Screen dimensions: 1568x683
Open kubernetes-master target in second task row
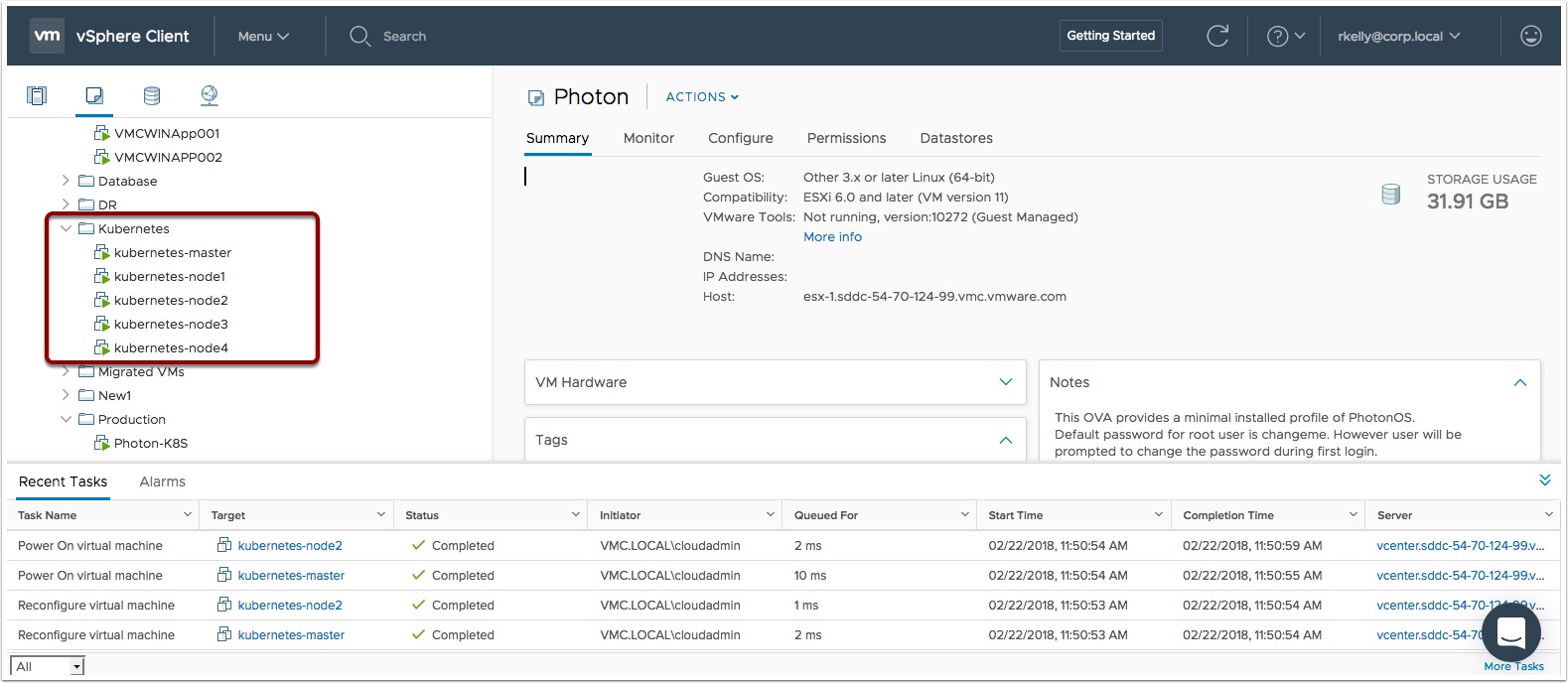(x=291, y=575)
